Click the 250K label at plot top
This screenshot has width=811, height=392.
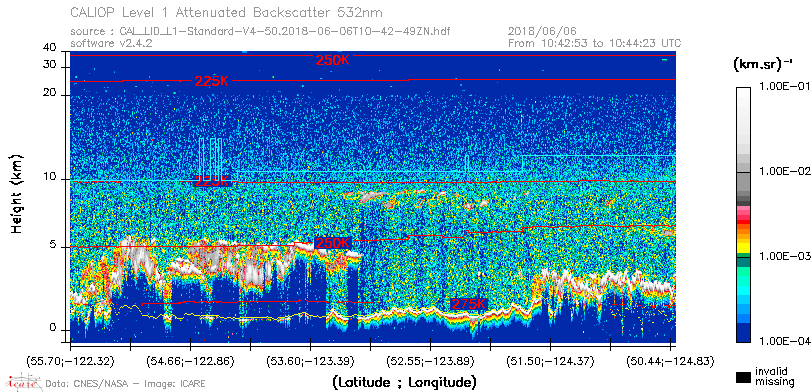(x=333, y=61)
